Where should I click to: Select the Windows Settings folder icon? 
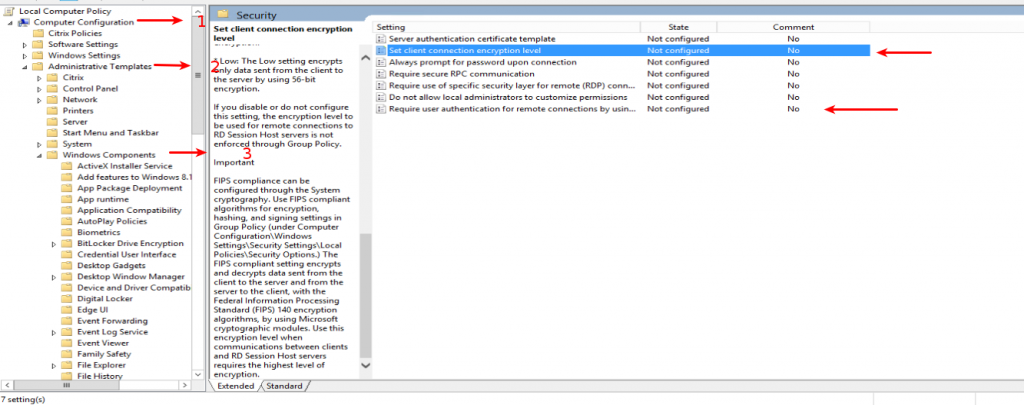click(x=39, y=56)
